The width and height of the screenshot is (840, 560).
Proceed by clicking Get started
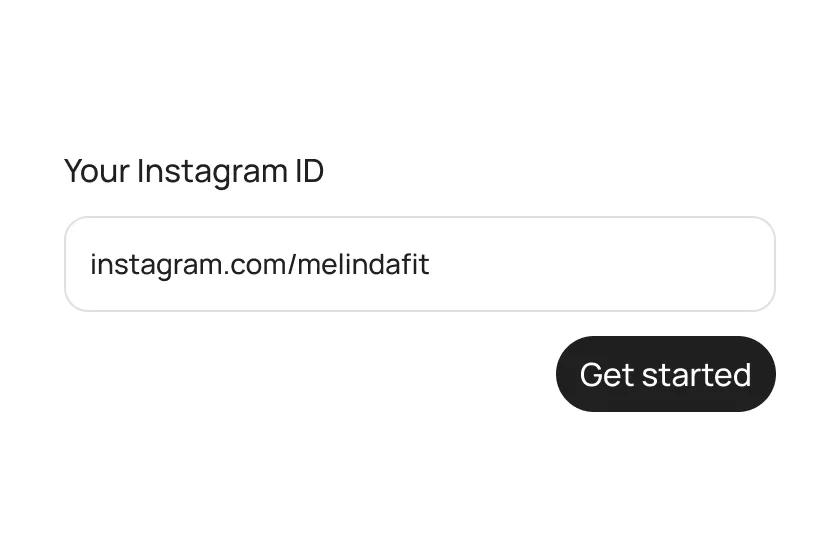[x=665, y=374]
